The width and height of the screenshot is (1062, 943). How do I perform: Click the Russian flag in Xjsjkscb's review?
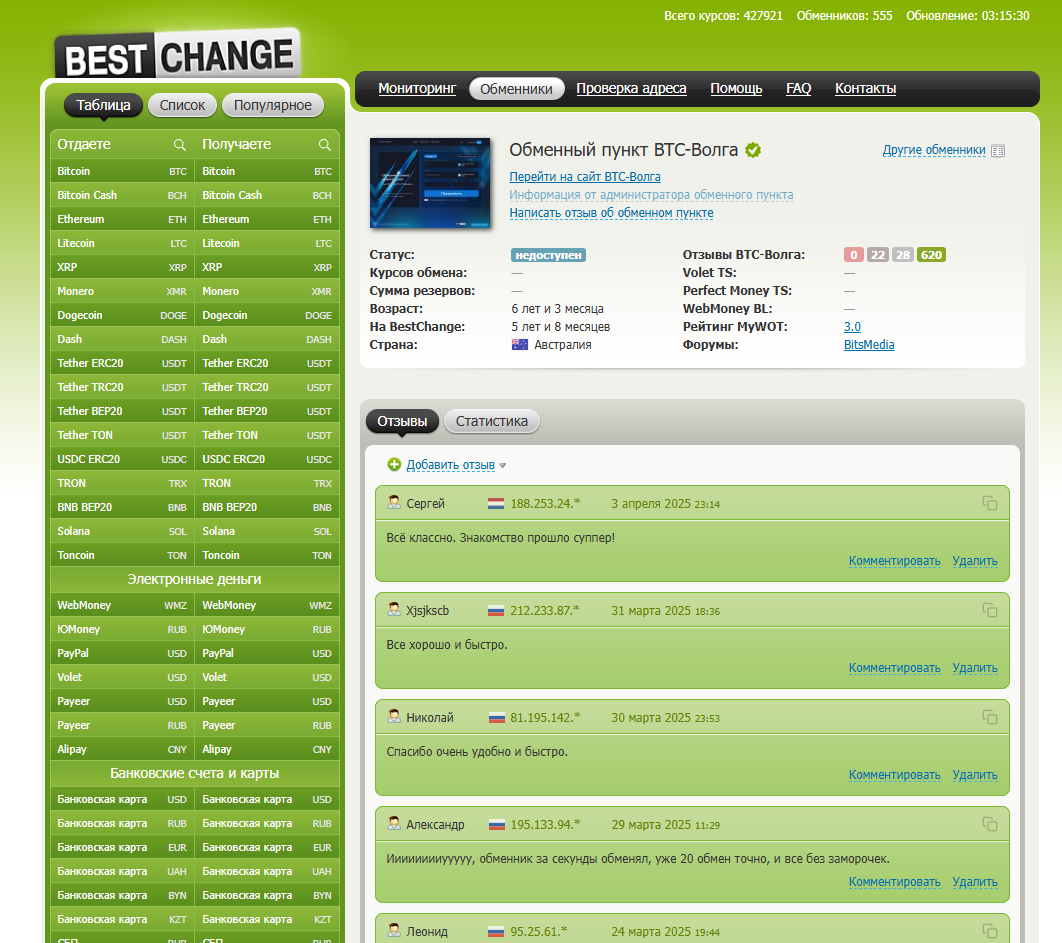tap(496, 611)
